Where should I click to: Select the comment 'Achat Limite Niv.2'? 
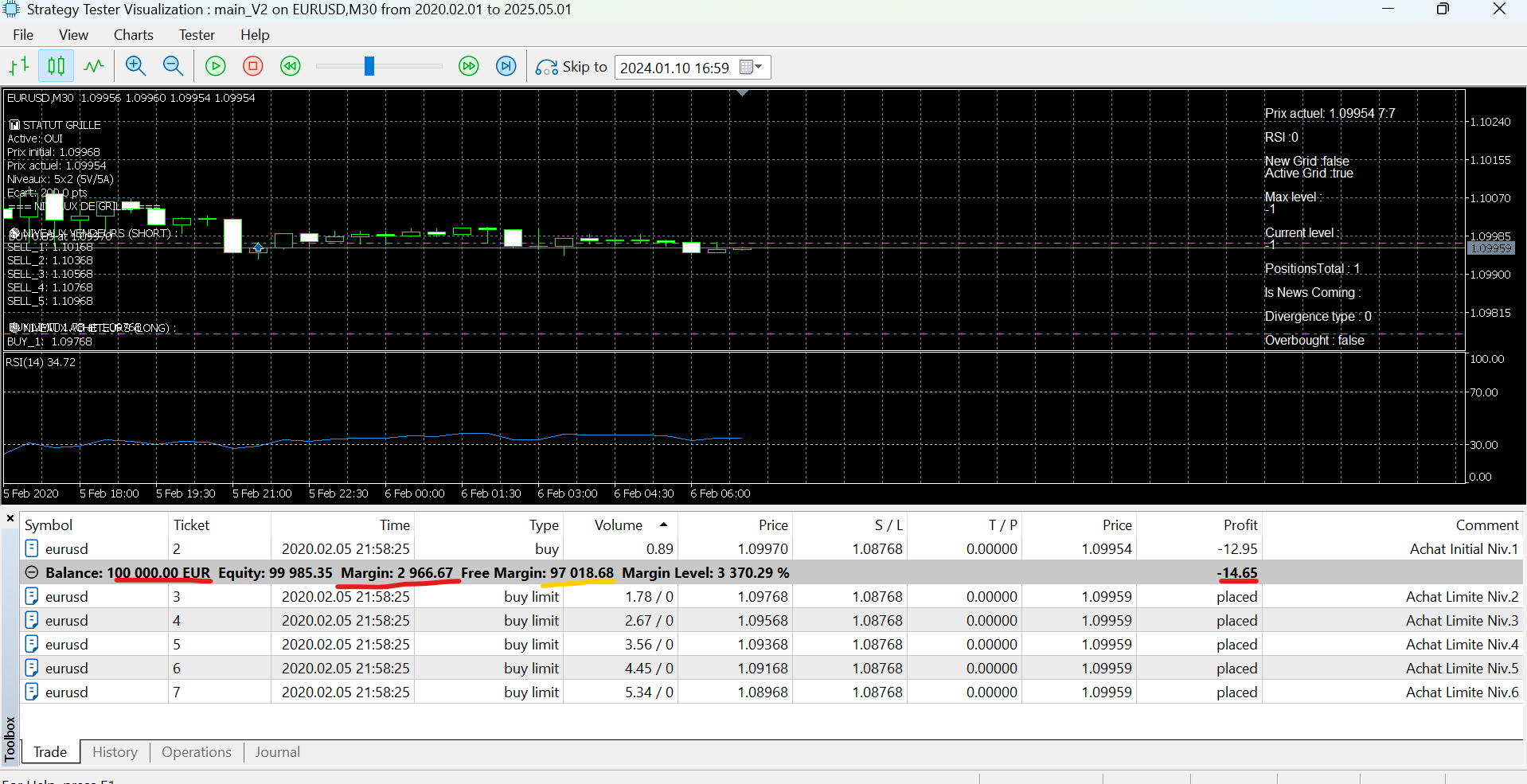point(1462,597)
